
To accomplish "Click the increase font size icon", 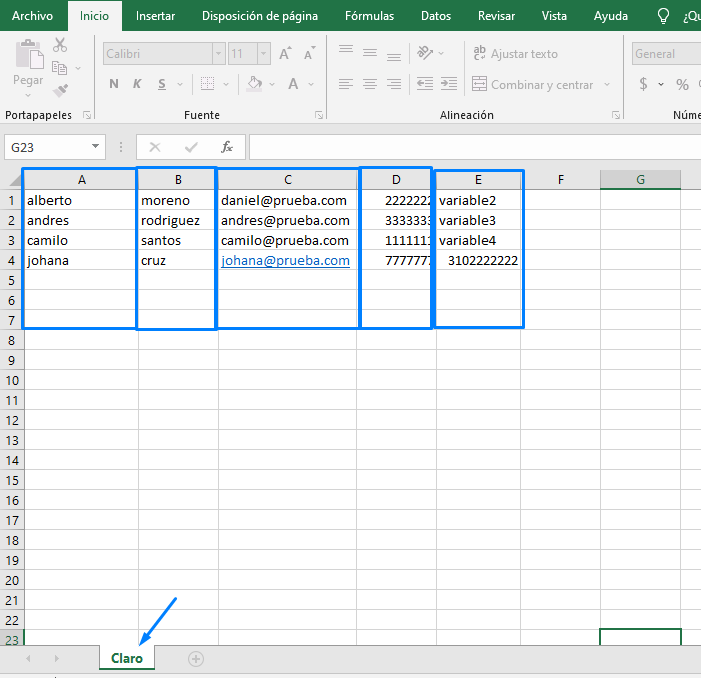I will point(286,54).
